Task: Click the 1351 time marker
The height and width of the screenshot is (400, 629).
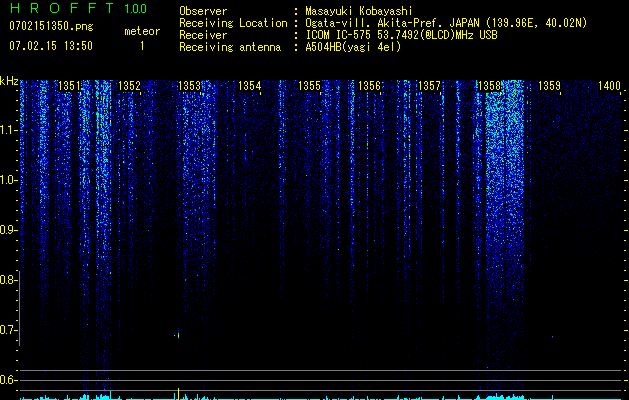Action: pyautogui.click(x=69, y=85)
